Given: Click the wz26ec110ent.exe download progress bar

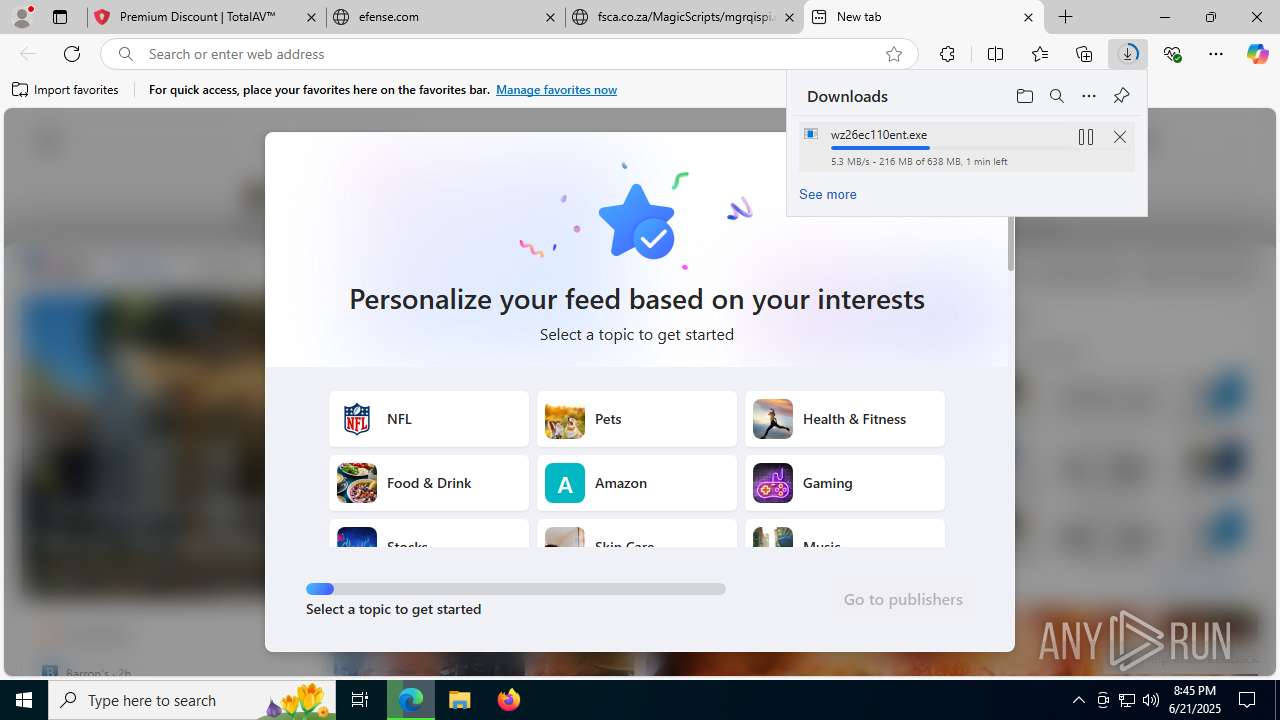Looking at the screenshot, I should tap(949, 148).
